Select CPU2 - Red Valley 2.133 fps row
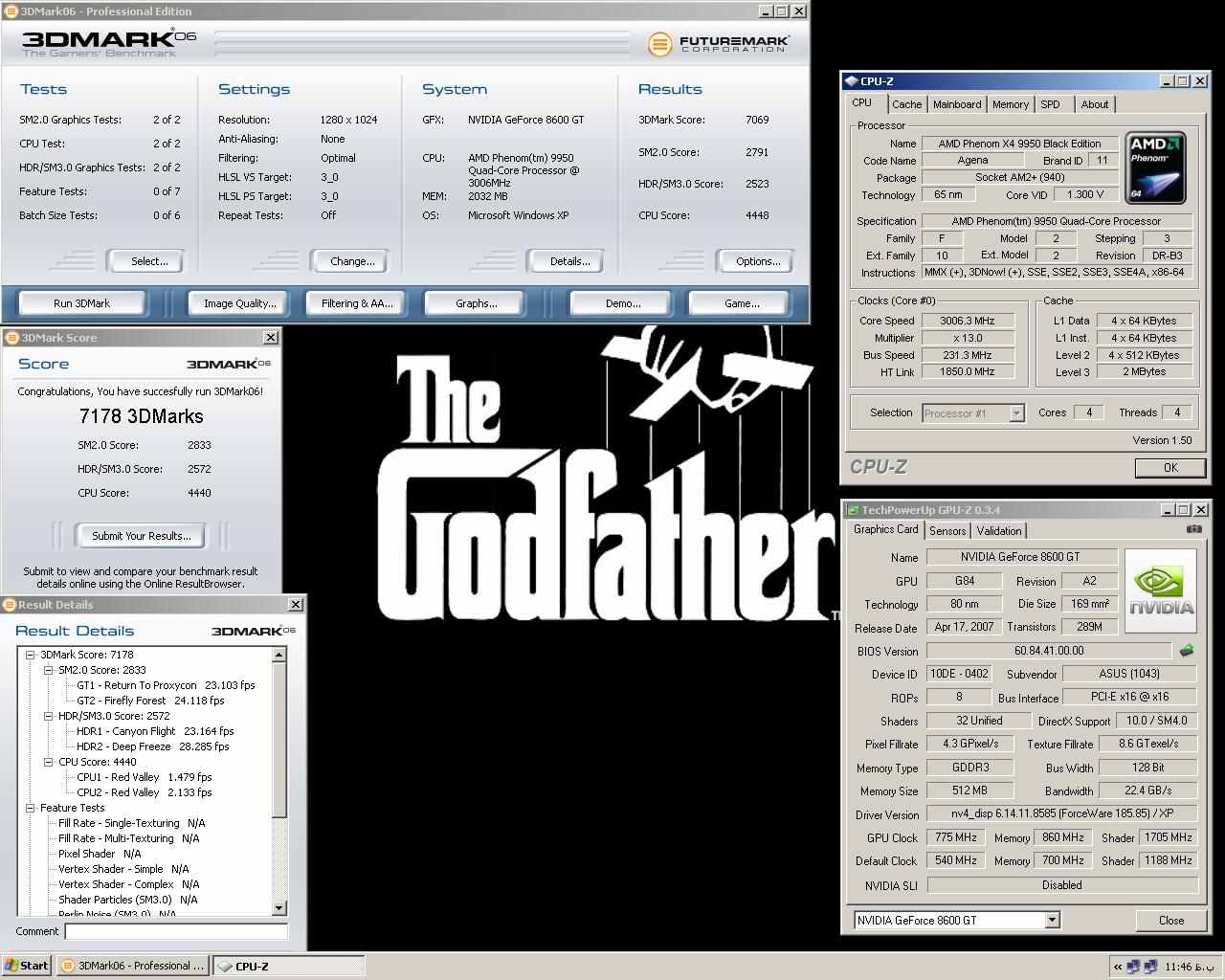 [x=145, y=792]
